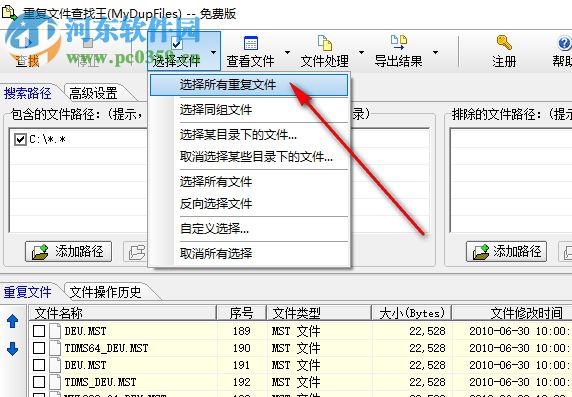Choose 选择所有文件 menu item
The image size is (572, 397).
tap(249, 181)
